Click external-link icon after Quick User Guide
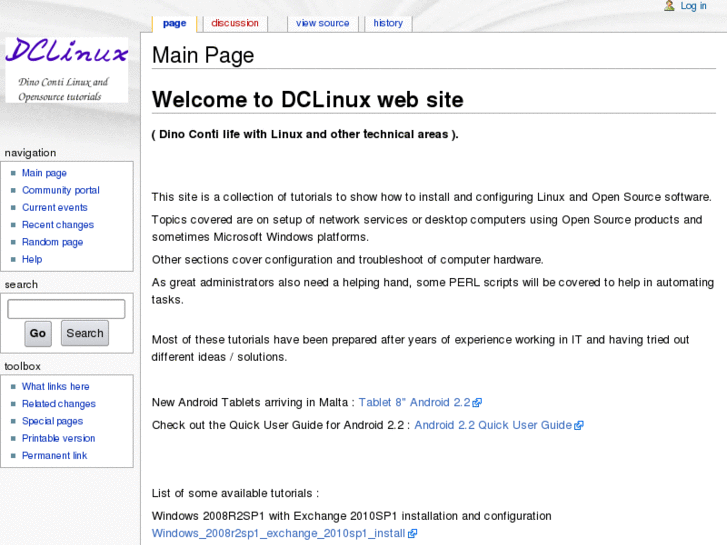 point(579,425)
